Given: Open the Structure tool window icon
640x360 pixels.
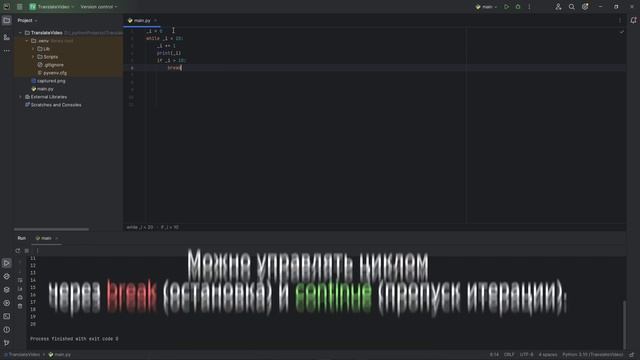Looking at the screenshot, I should pyautogui.click(x=7, y=37).
